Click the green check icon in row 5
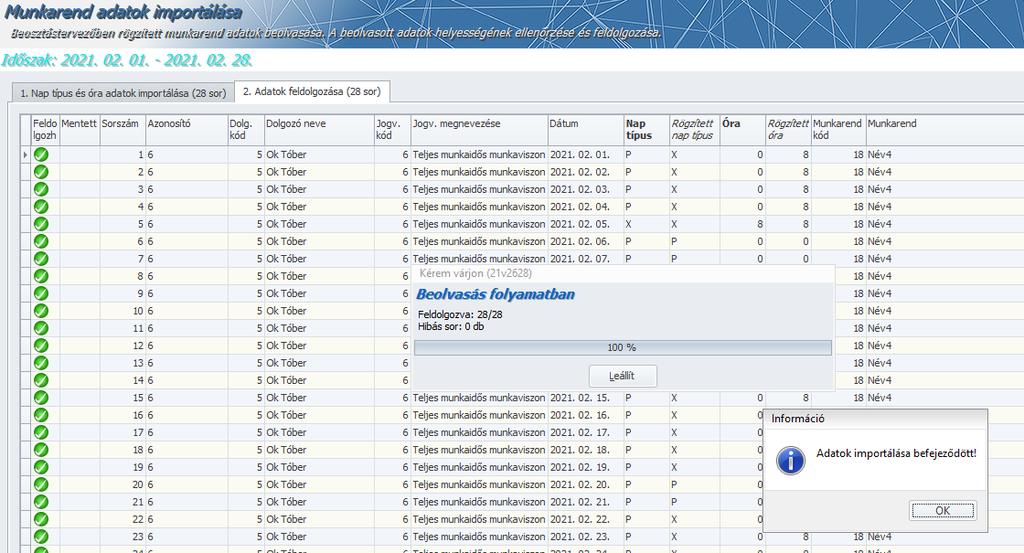Screen dimensions: 1024x553 (x=41, y=224)
